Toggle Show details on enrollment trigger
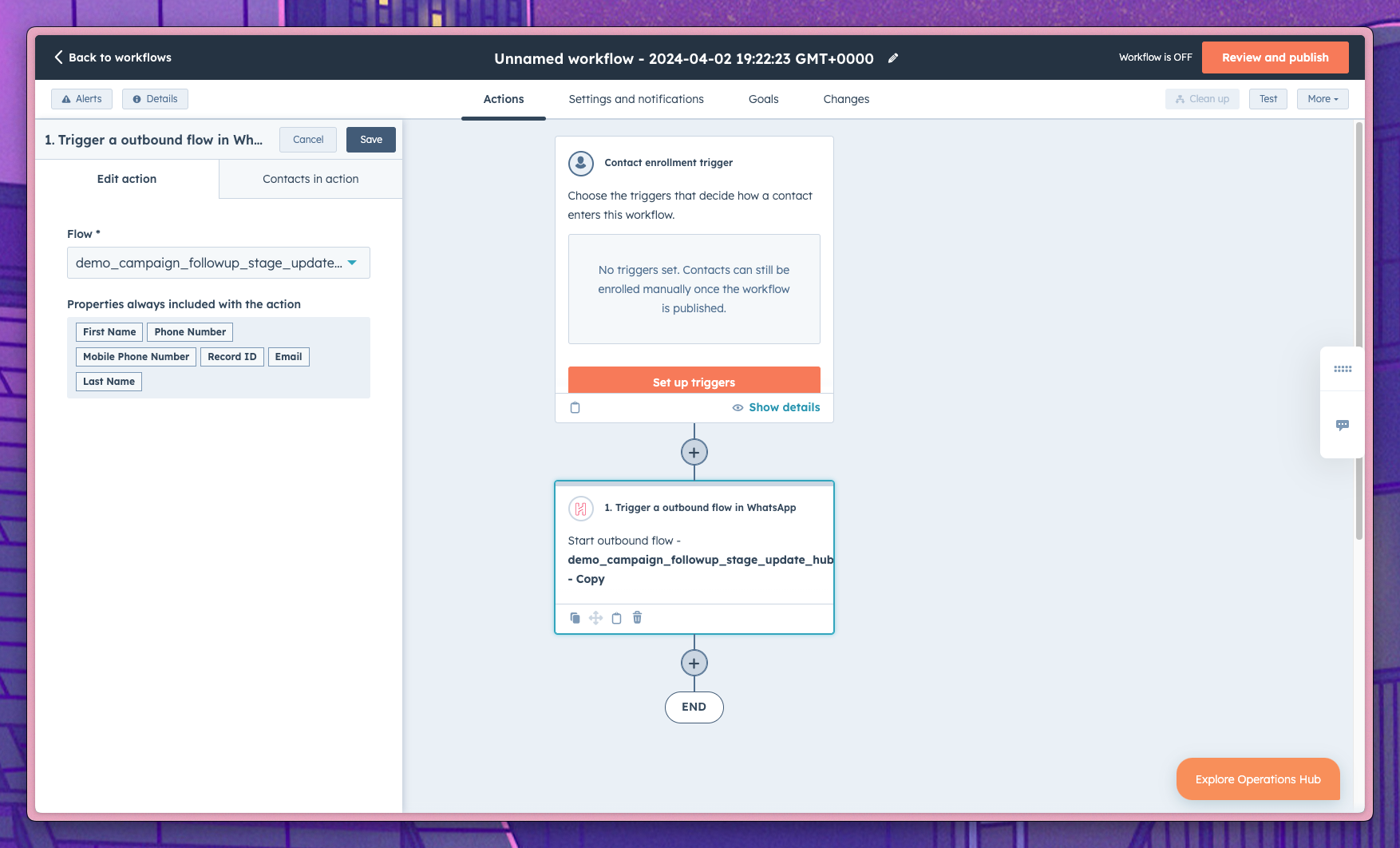The height and width of the screenshot is (848, 1400). [776, 407]
